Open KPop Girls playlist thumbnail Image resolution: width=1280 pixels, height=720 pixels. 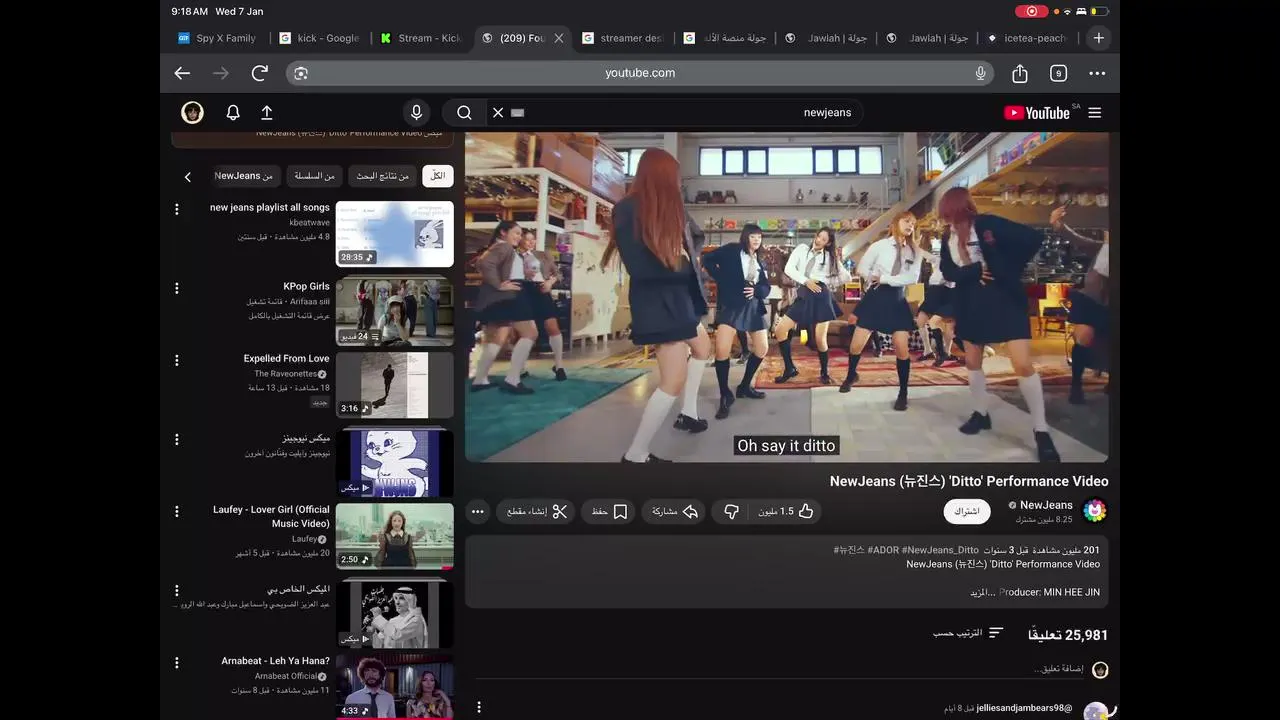pos(395,311)
